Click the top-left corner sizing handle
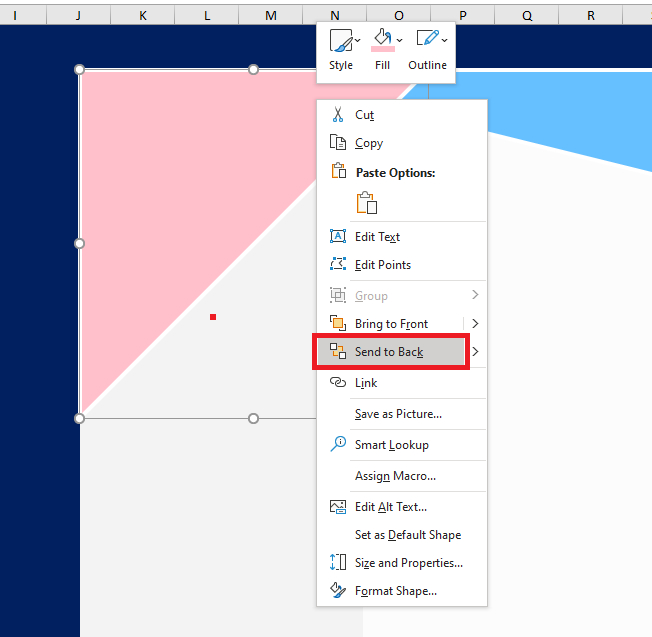Viewport: 652px width, 637px height. point(79,69)
